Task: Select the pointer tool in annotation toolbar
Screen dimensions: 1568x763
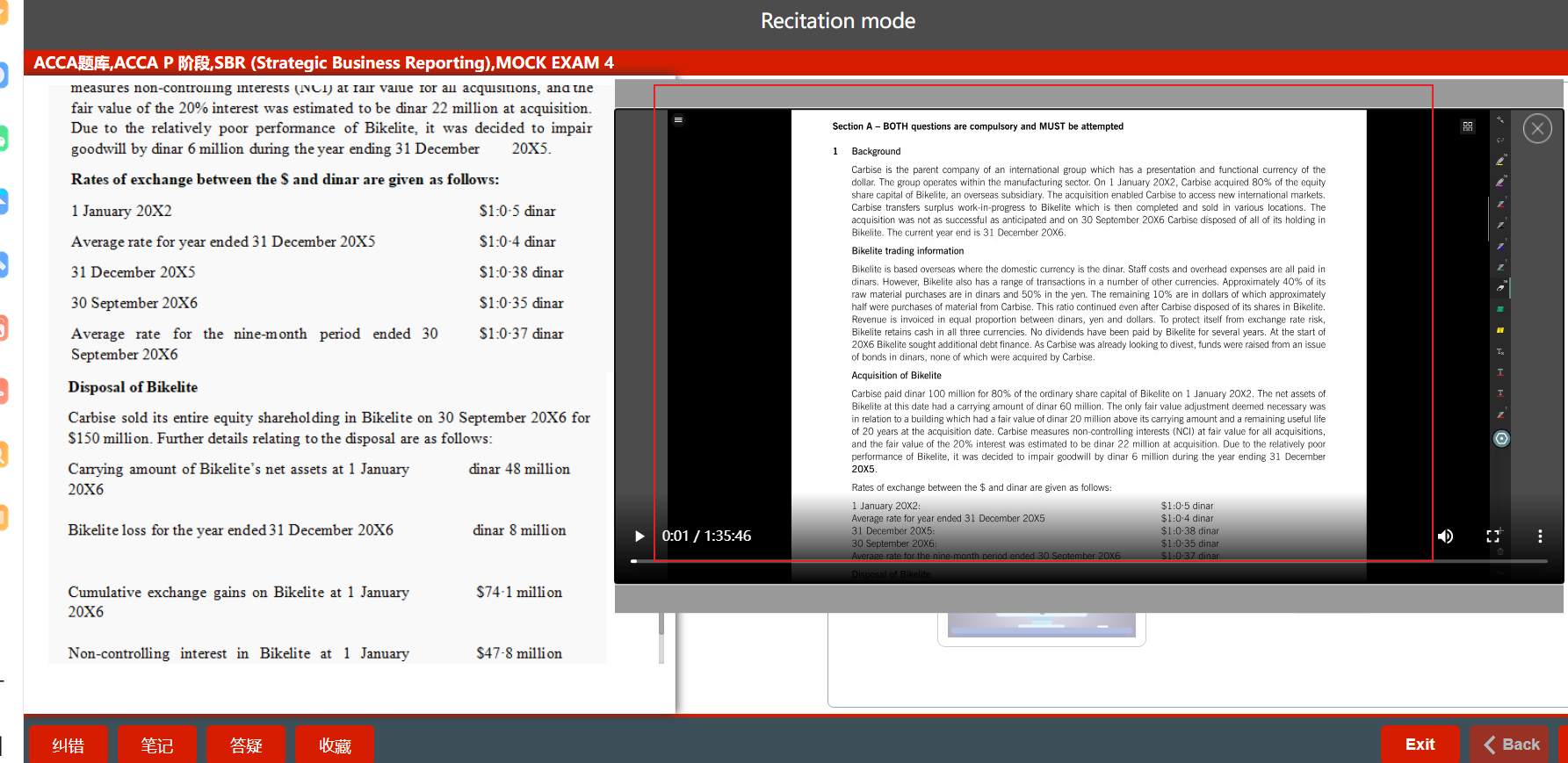Action: 1500,119
